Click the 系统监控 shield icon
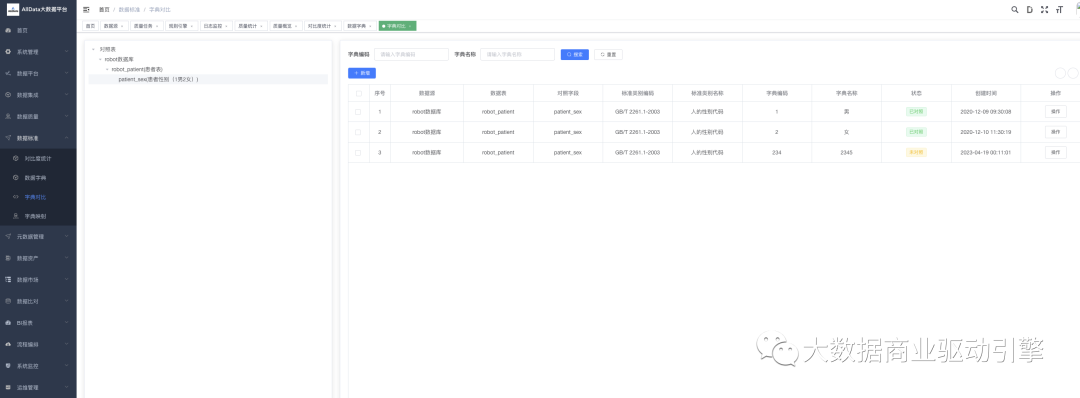Viewport: 1080px width, 398px height. point(8,365)
